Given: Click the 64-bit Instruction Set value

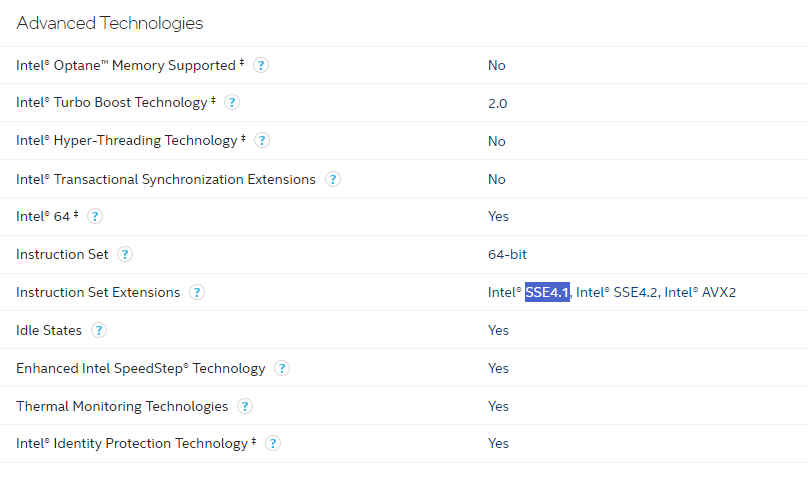Looking at the screenshot, I should tap(507, 254).
